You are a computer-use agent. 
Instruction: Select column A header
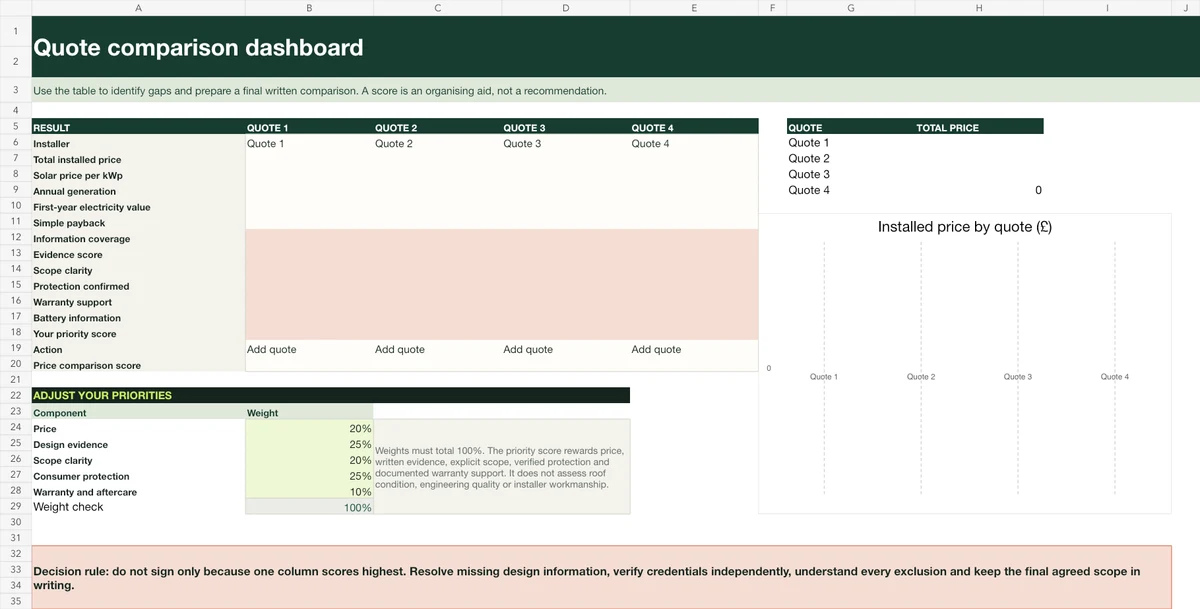138,8
